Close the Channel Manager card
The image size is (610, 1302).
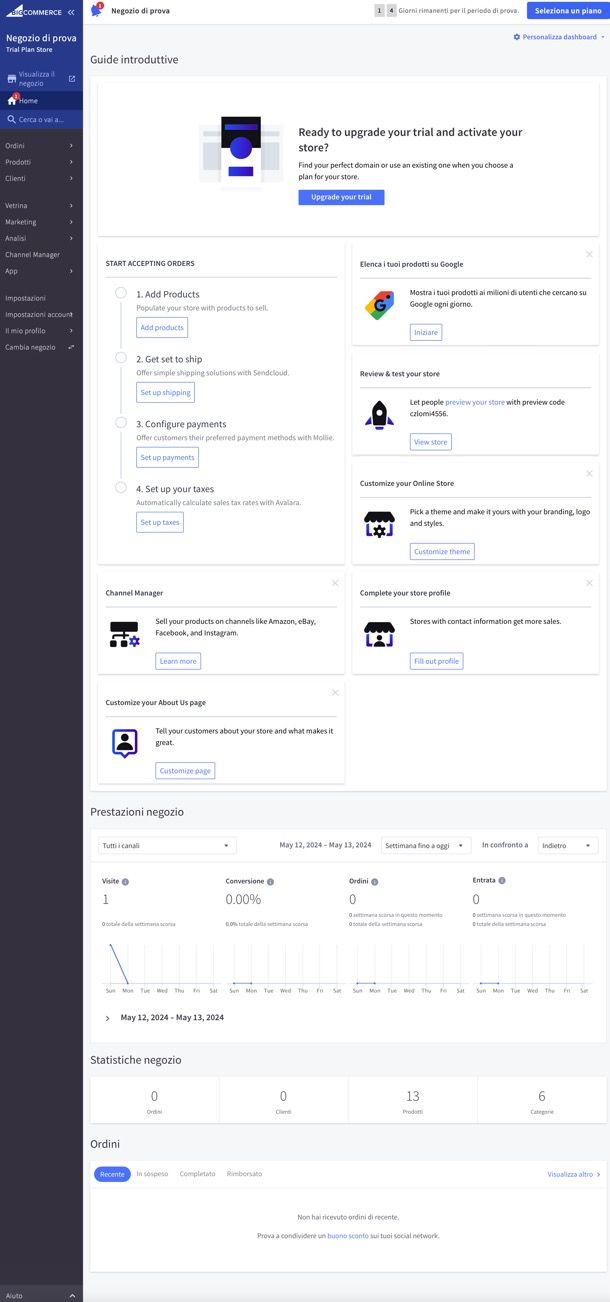[x=335, y=583]
